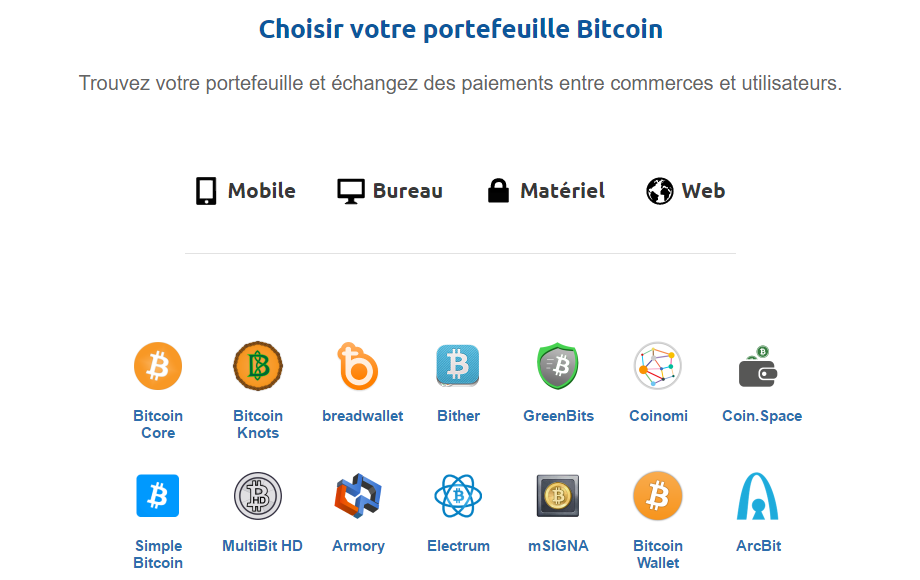The width and height of the screenshot is (920, 580).
Task: Select the ArcBit arch icon
Action: pos(757,496)
